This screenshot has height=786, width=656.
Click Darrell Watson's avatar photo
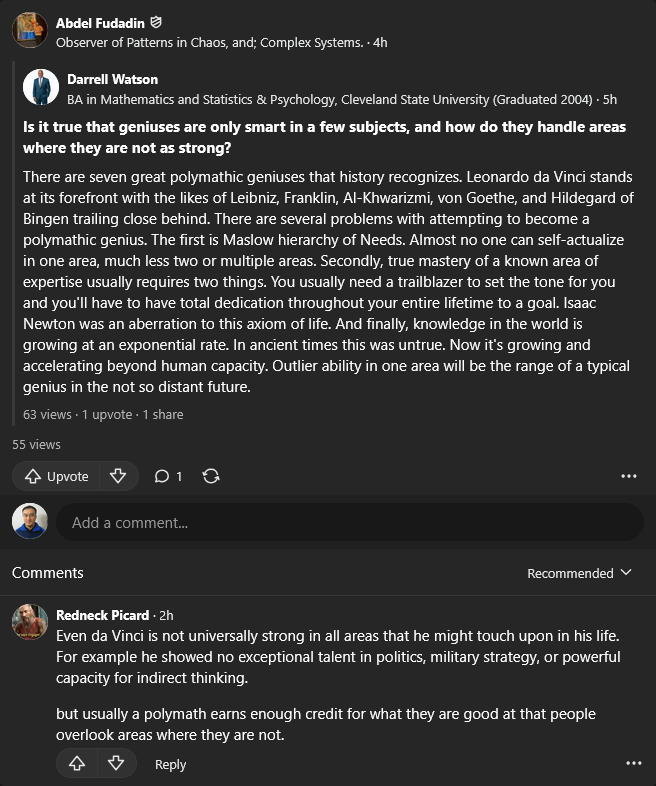41,87
